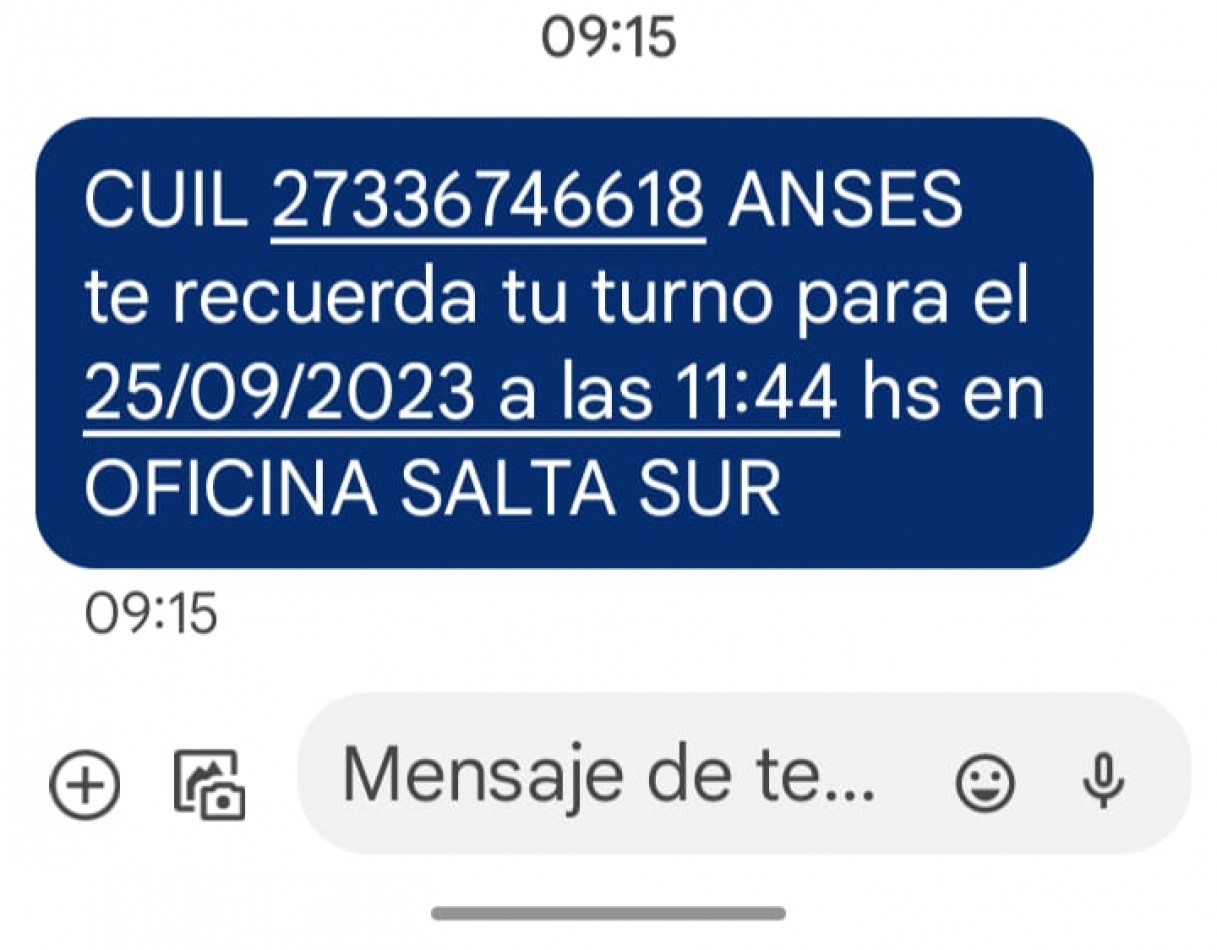
Task: Click "hs en" after the appointment time
Action: pyautogui.click(x=954, y=395)
